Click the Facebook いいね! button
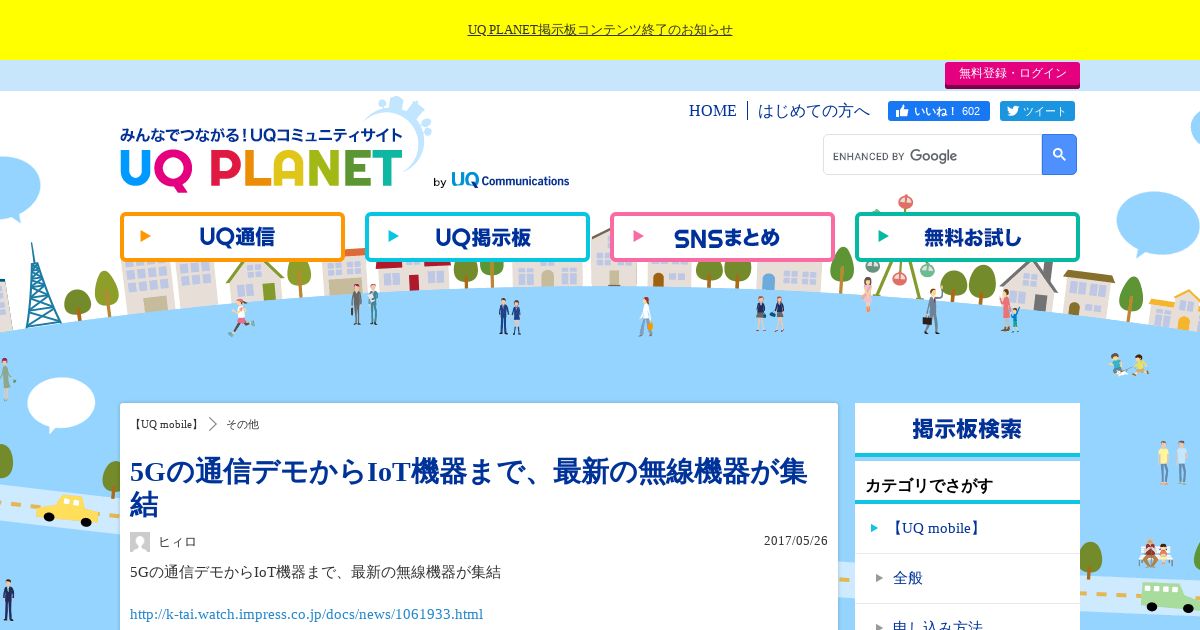This screenshot has height=630, width=1200. click(938, 111)
